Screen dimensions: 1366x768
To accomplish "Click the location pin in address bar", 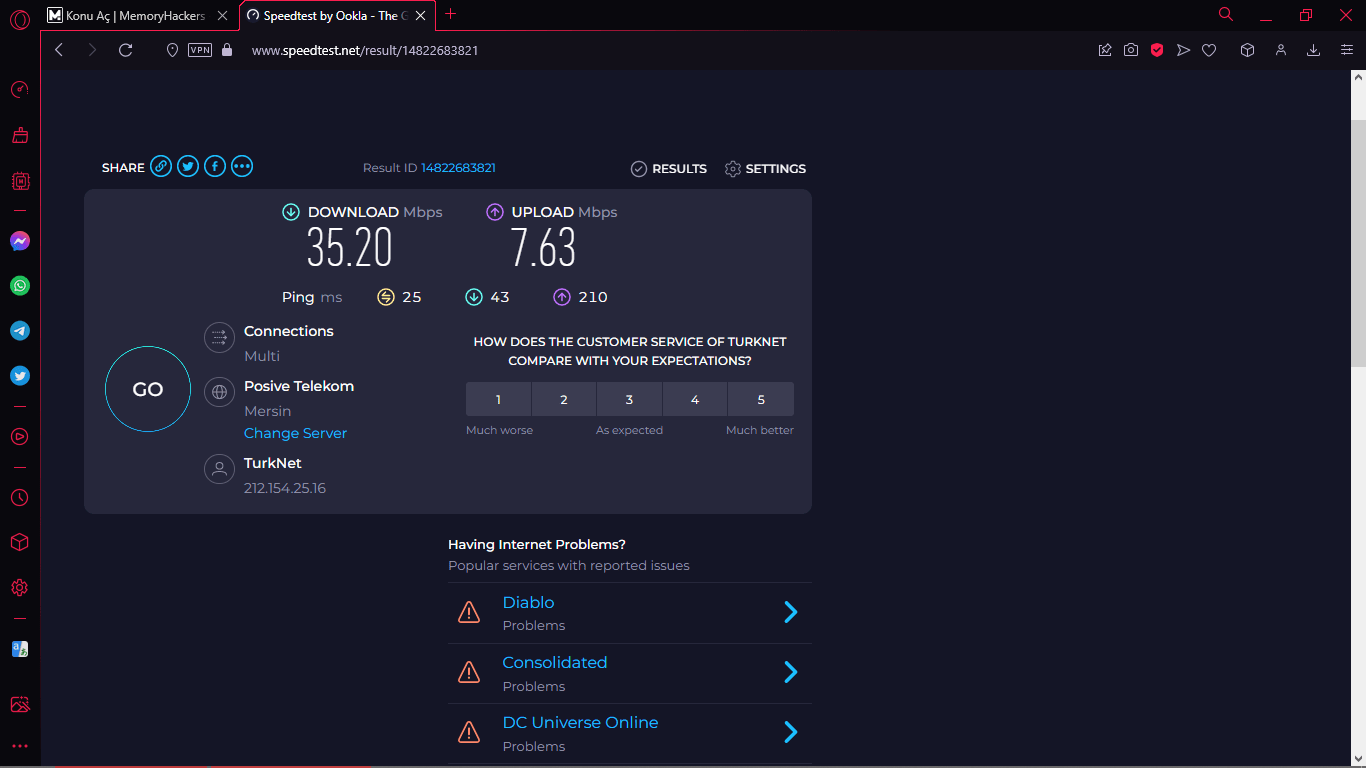I will coord(172,50).
